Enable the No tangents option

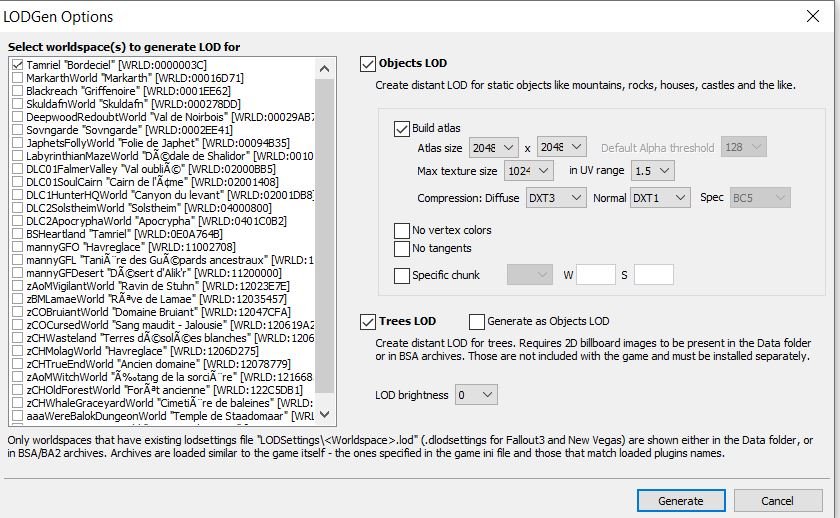[402, 249]
